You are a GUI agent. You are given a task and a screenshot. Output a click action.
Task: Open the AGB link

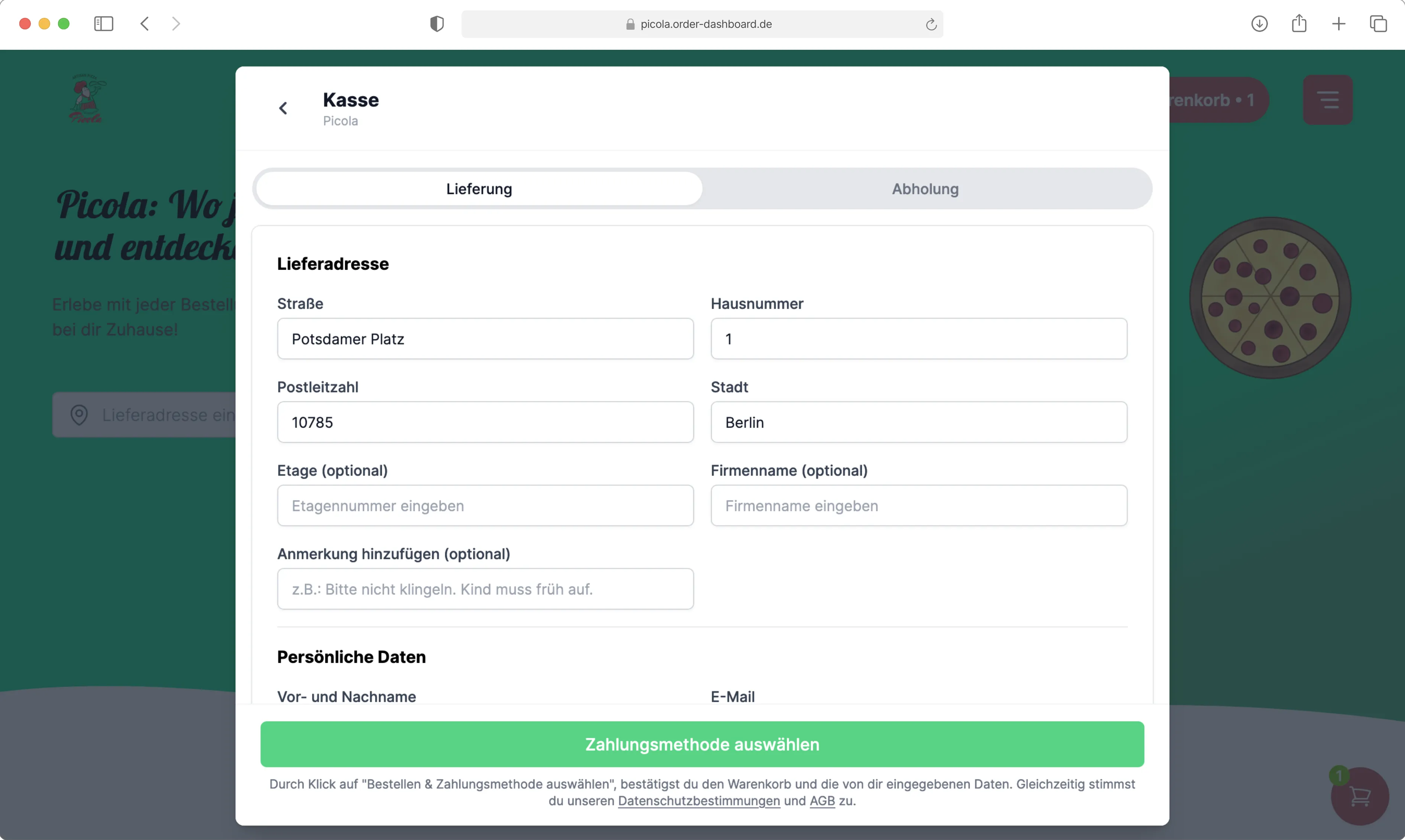(x=822, y=801)
